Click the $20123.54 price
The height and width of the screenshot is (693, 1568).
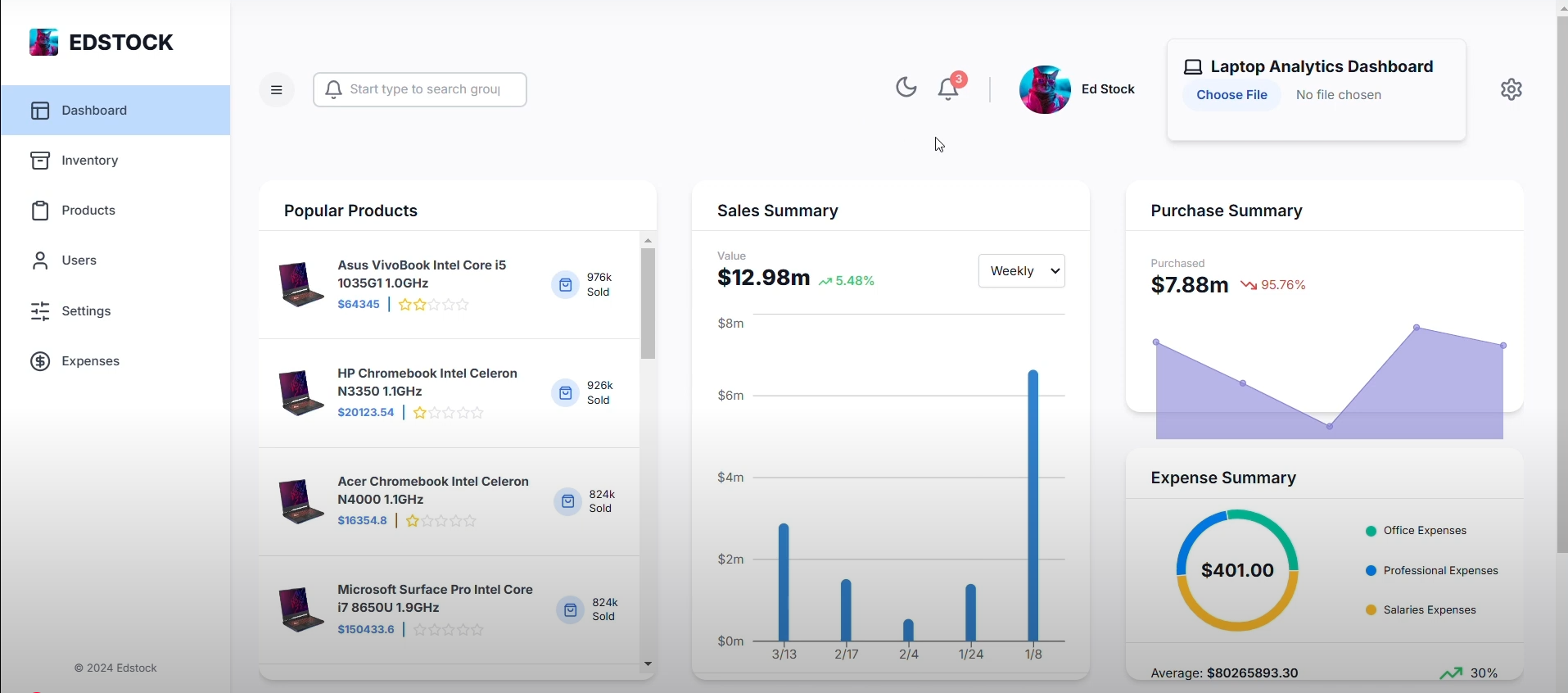point(366,413)
